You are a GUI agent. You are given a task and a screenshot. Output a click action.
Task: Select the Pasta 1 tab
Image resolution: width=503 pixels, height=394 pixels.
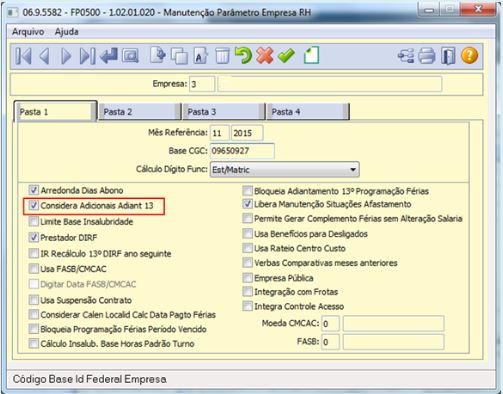(x=55, y=111)
